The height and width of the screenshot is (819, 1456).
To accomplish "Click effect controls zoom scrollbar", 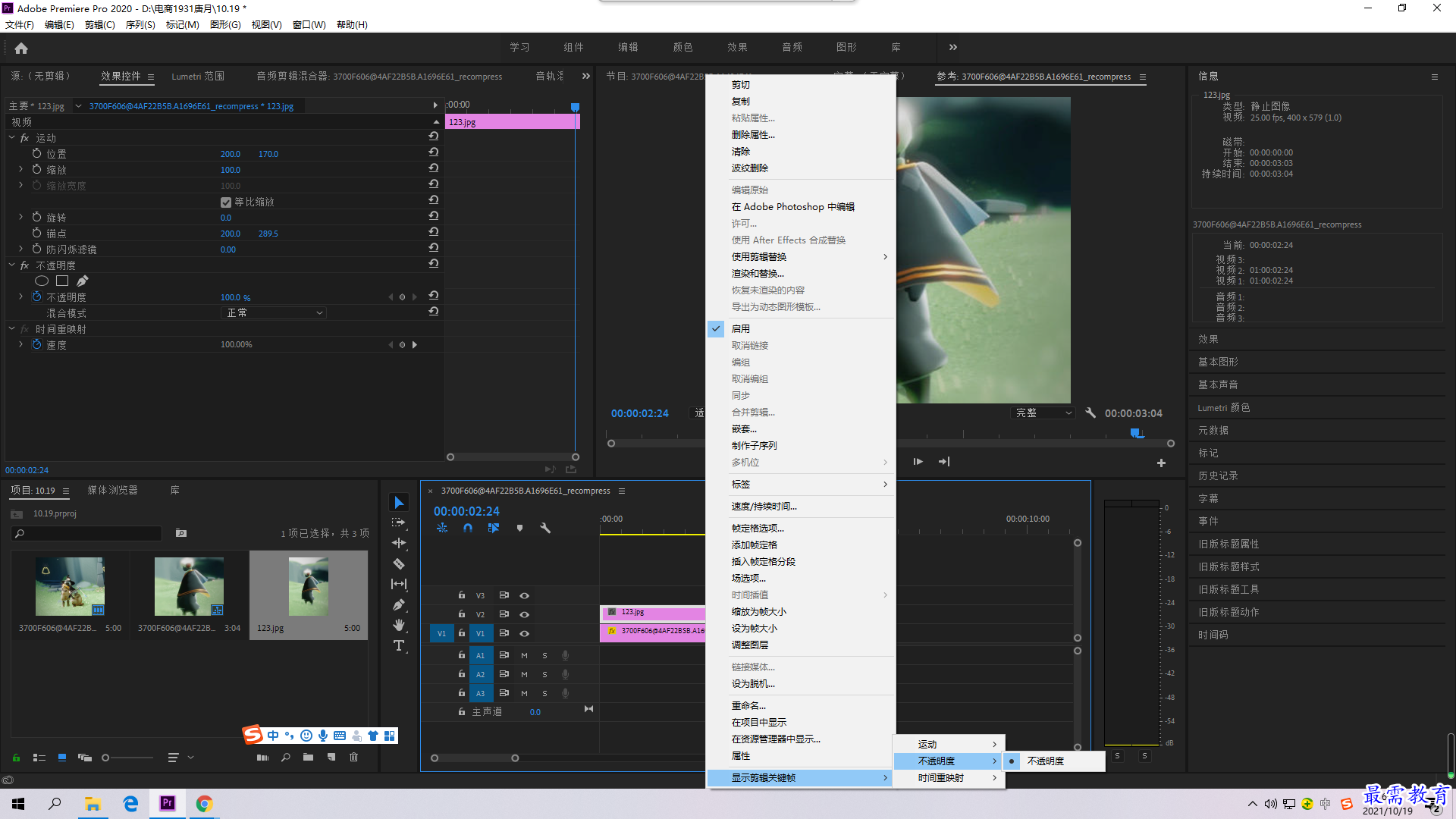I will (x=513, y=457).
